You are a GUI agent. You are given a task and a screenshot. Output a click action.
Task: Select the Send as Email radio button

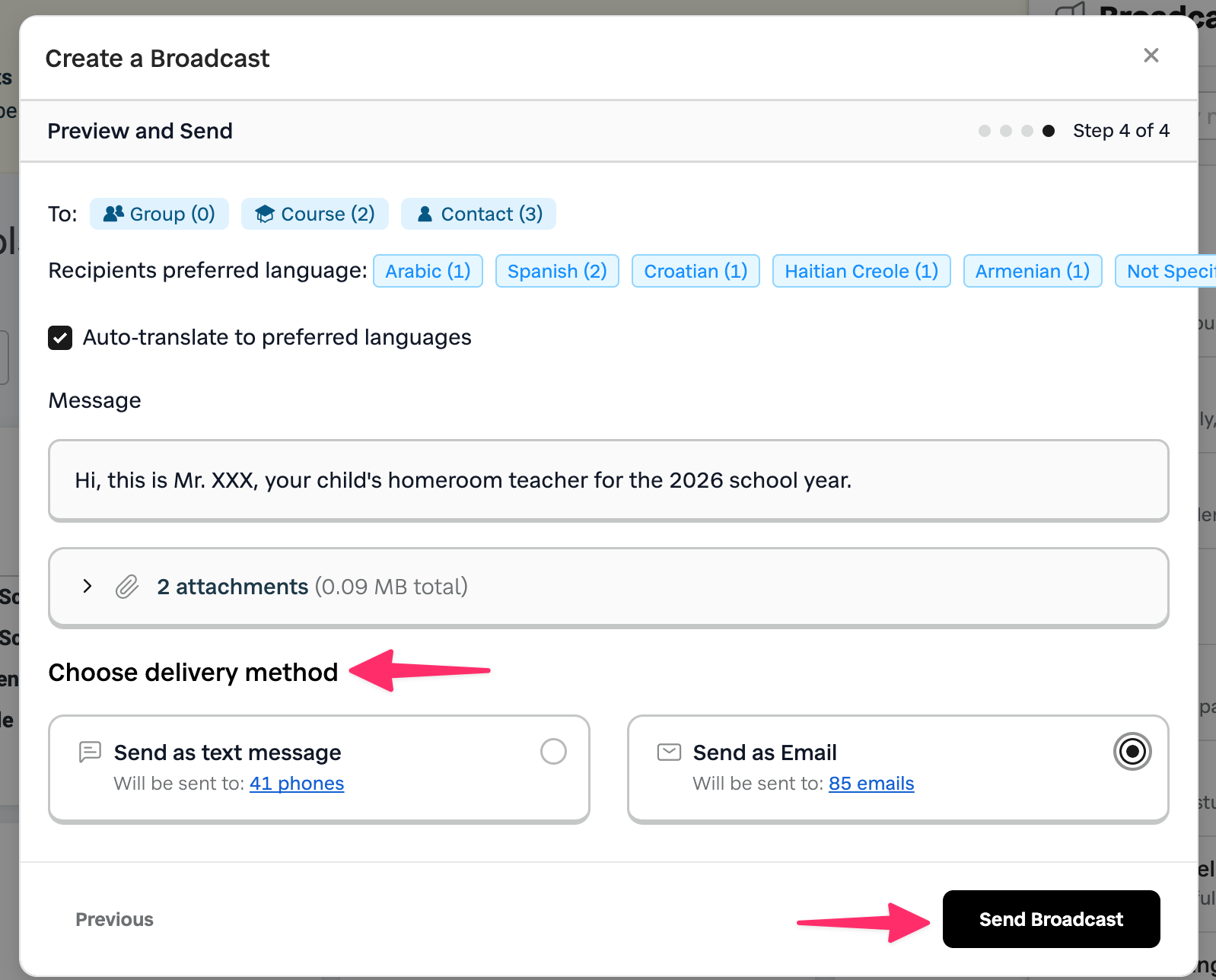pyautogui.click(x=1132, y=752)
